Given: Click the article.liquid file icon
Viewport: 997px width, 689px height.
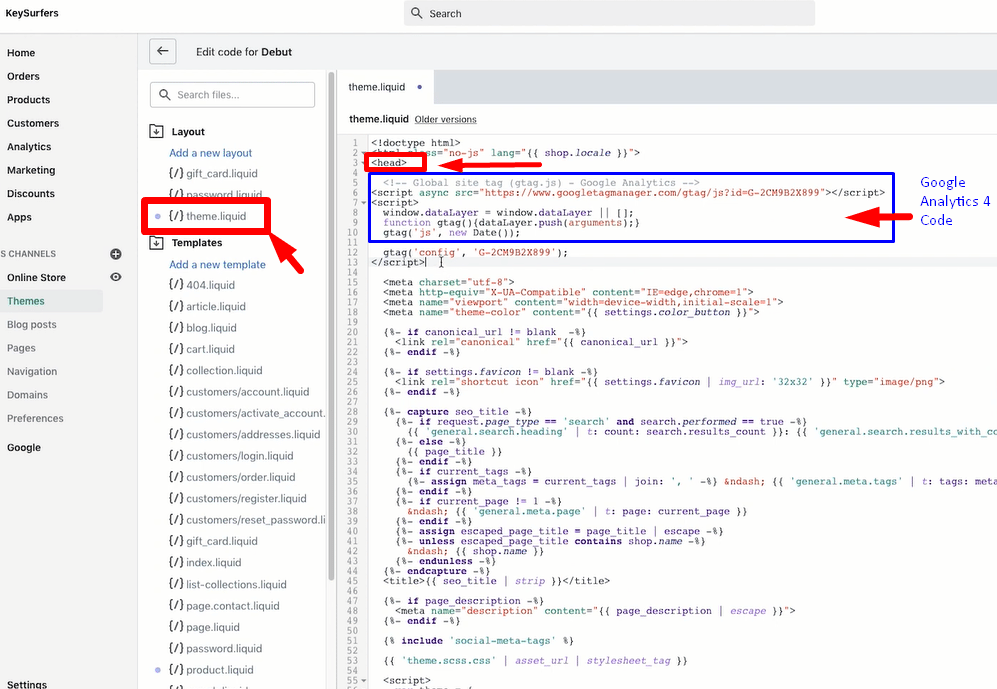Looking at the screenshot, I should [x=176, y=306].
